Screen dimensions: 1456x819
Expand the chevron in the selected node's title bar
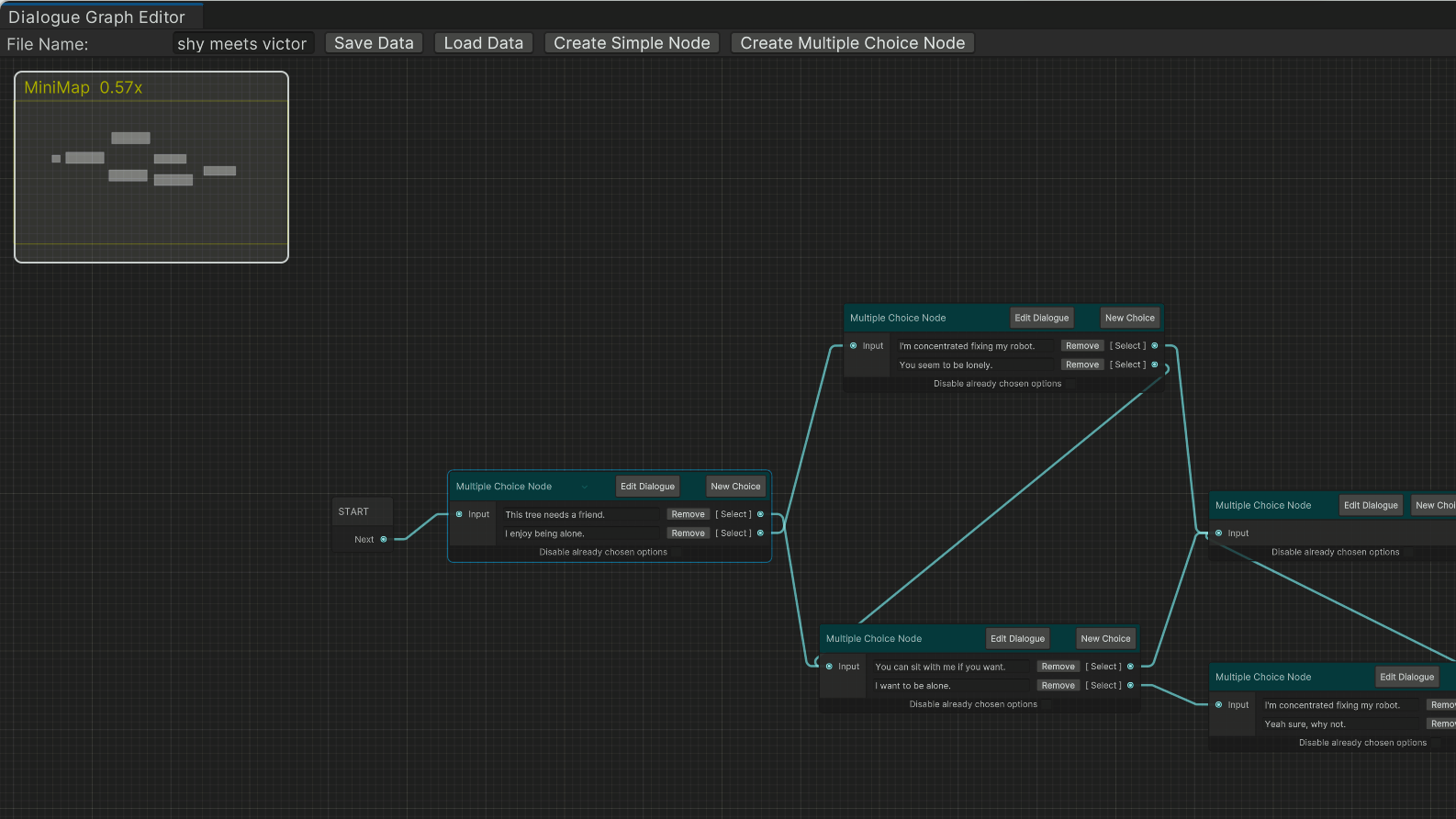[585, 487]
